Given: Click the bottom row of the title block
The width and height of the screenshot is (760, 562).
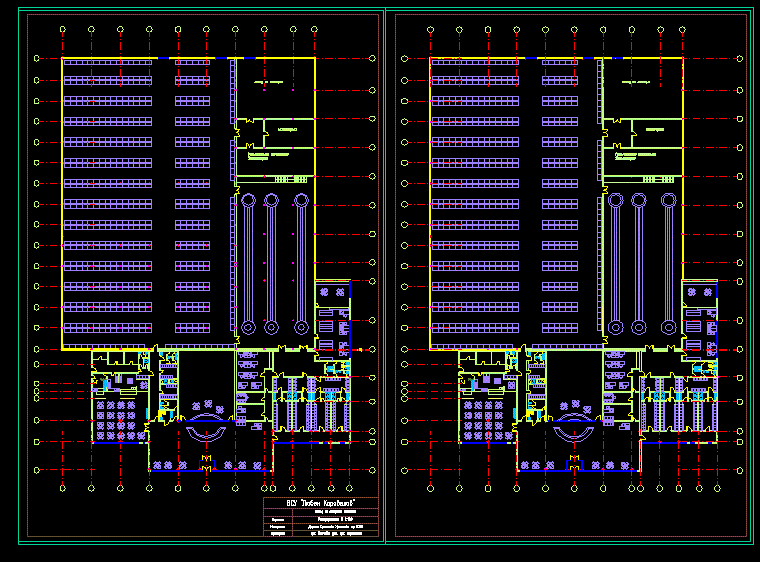Looking at the screenshot, I should (x=320, y=535).
